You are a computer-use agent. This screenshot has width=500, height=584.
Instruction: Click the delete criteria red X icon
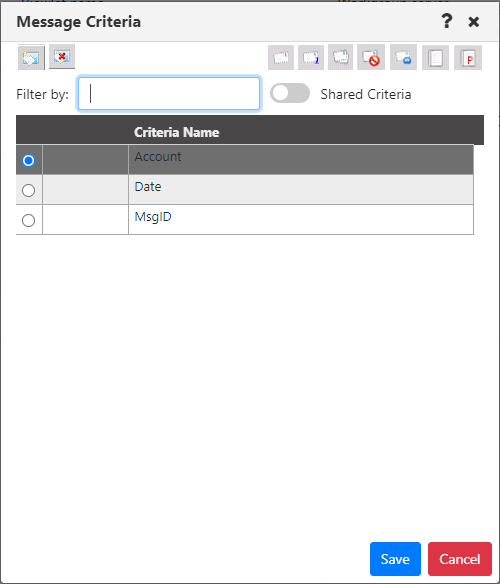[x=62, y=57]
